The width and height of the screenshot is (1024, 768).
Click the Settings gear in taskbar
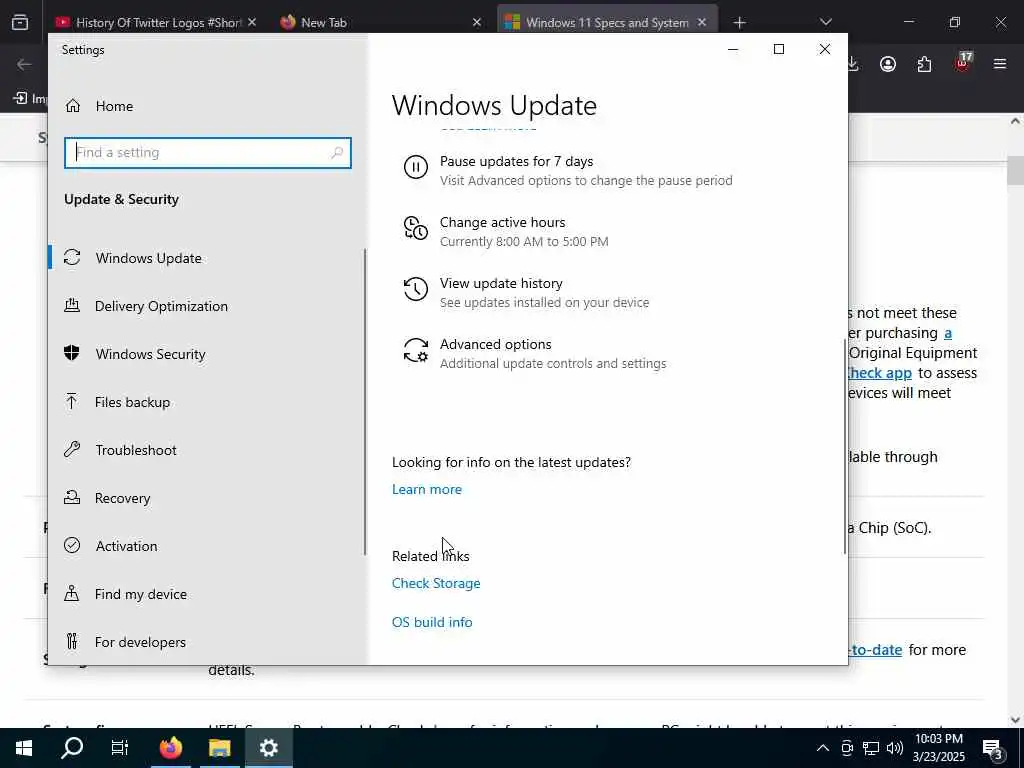tap(268, 748)
